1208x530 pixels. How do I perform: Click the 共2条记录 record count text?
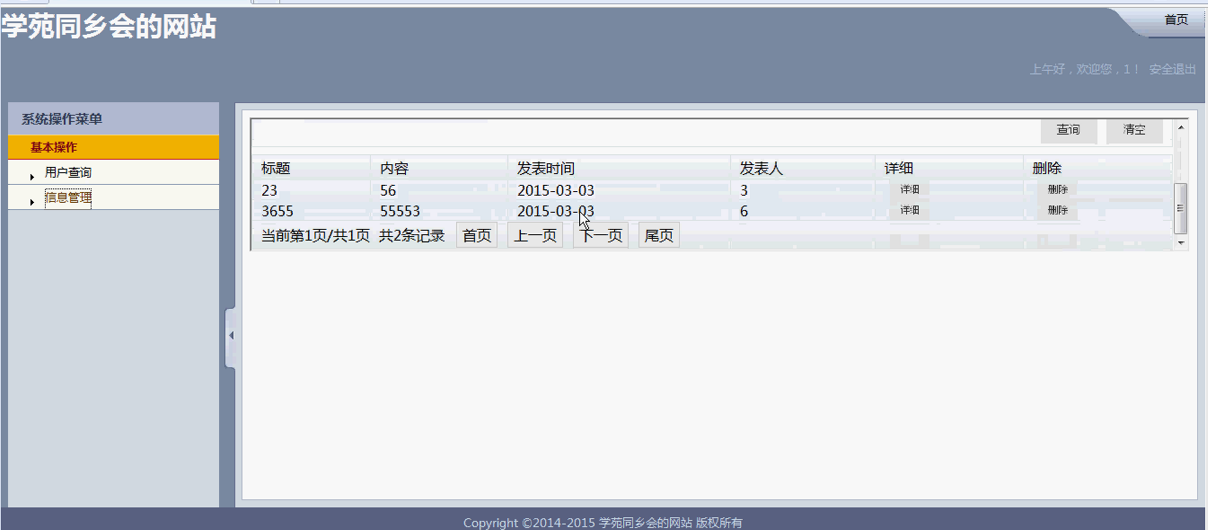412,236
